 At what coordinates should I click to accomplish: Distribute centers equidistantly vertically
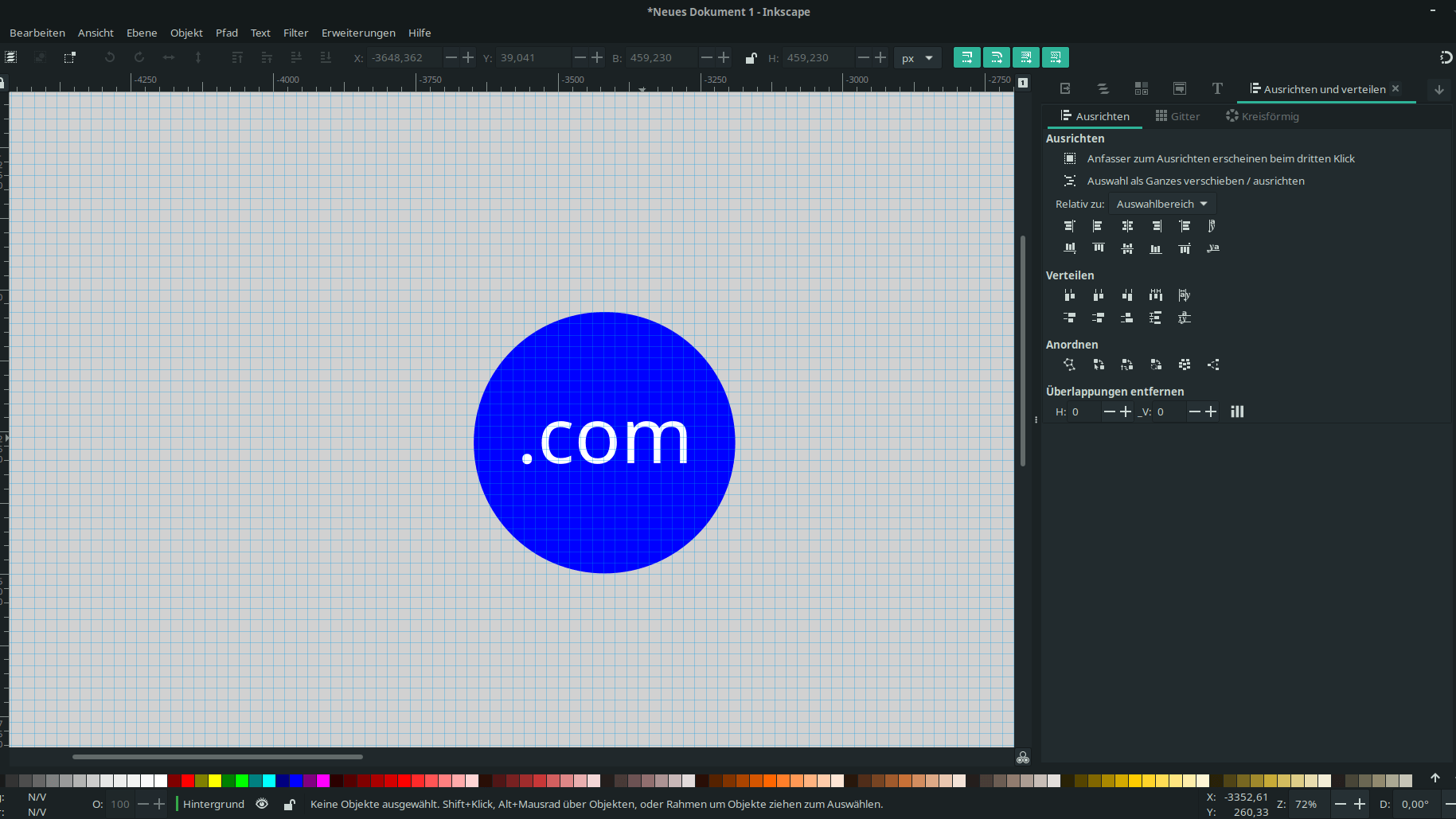tap(1099, 318)
